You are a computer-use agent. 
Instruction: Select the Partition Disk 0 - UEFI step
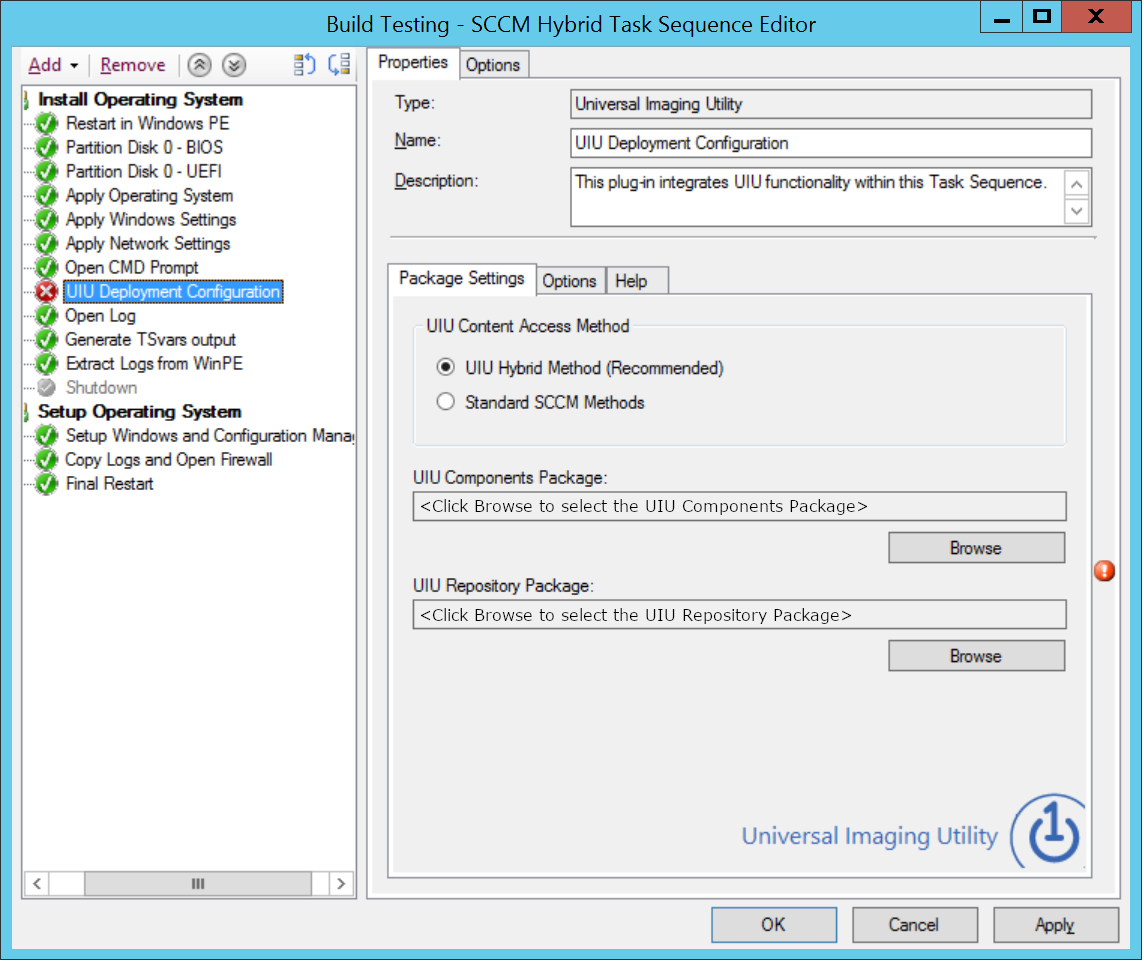point(144,171)
